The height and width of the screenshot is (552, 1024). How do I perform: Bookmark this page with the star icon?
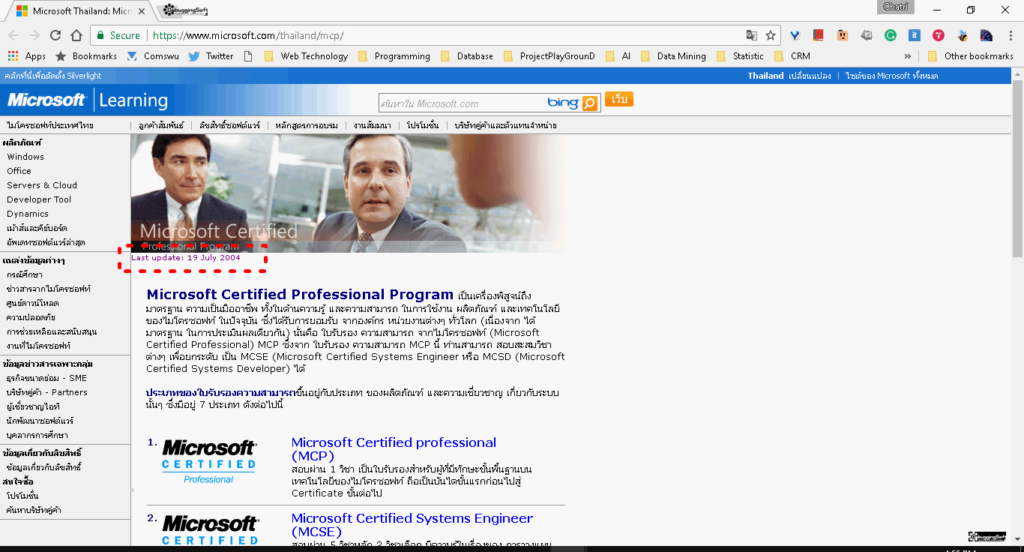click(771, 35)
